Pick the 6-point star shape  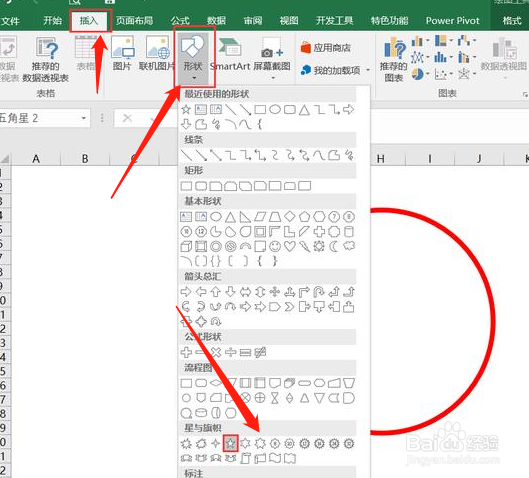[x=245, y=443]
